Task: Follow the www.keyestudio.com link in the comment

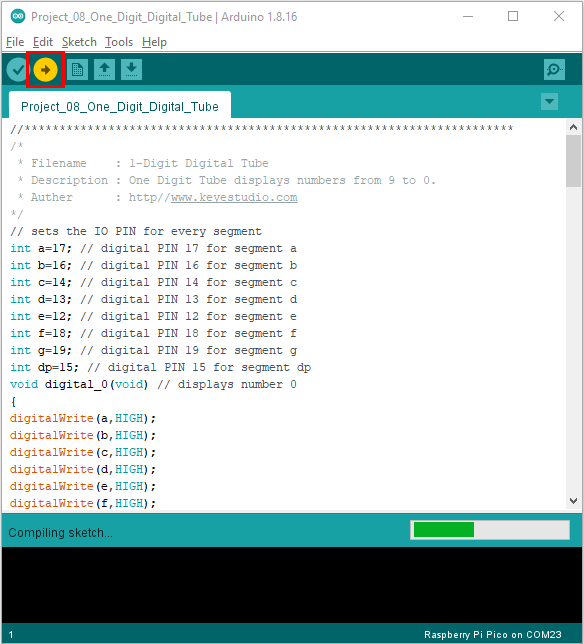Action: (x=234, y=198)
